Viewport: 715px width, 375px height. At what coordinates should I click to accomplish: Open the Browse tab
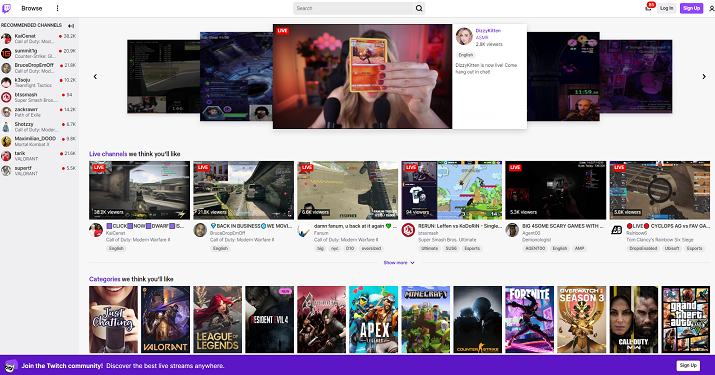click(31, 8)
